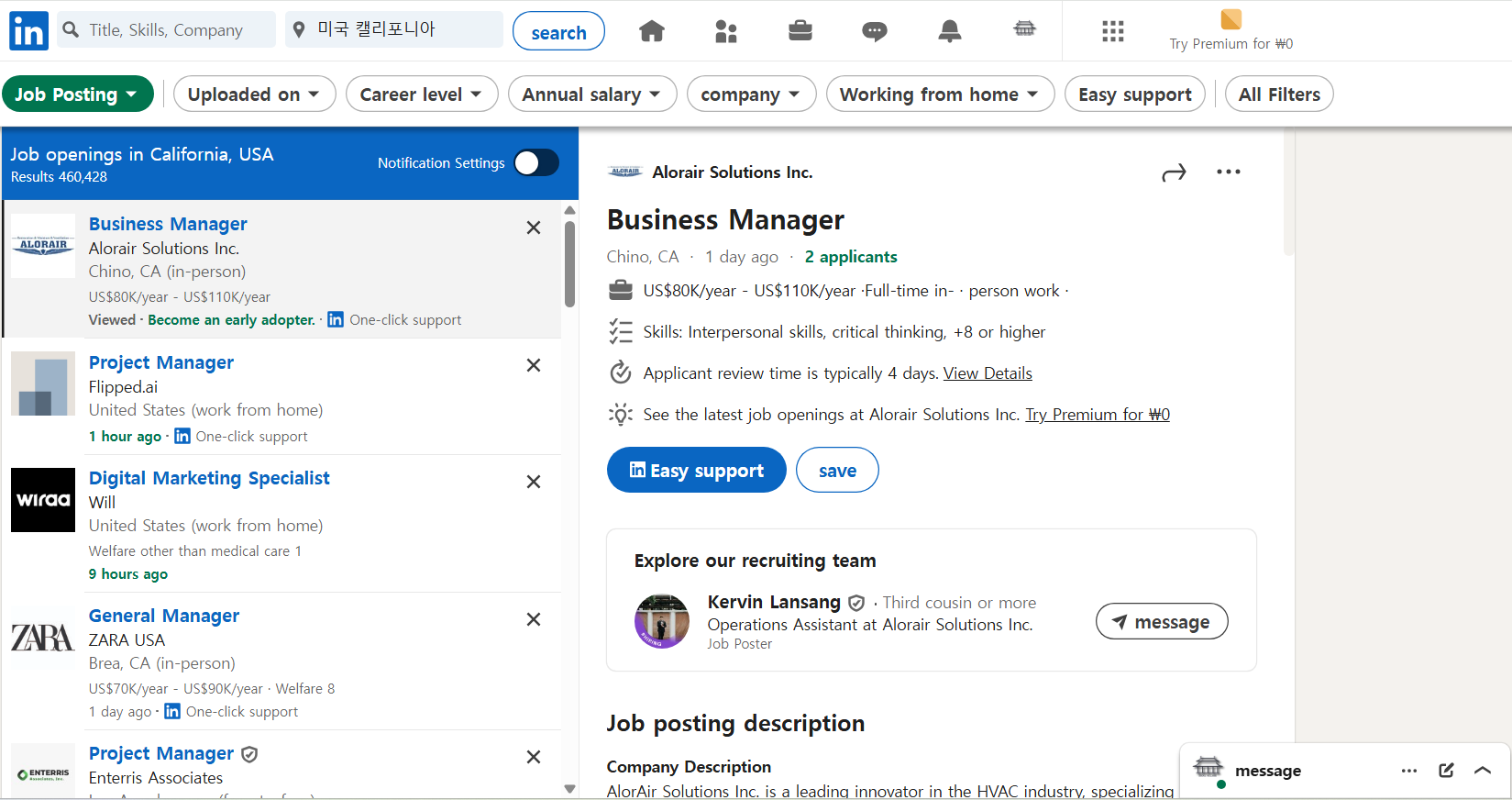Compose a new message icon
1512x800 pixels.
[x=1446, y=771]
